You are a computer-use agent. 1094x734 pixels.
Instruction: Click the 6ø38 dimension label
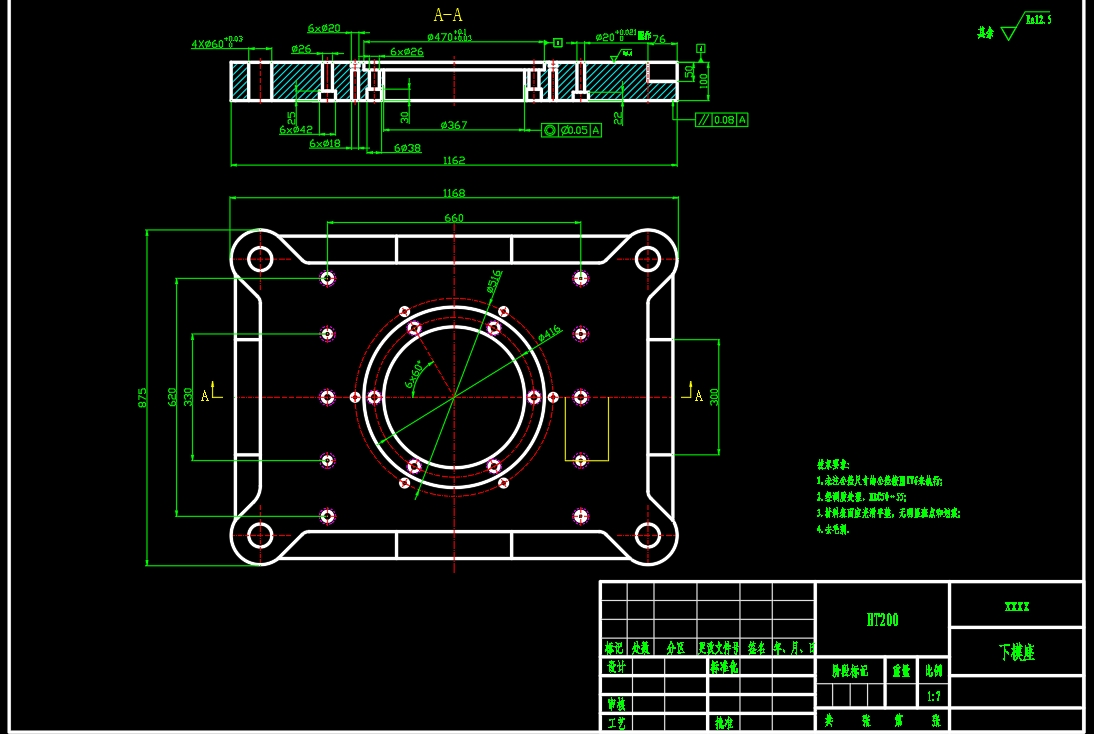click(x=407, y=148)
